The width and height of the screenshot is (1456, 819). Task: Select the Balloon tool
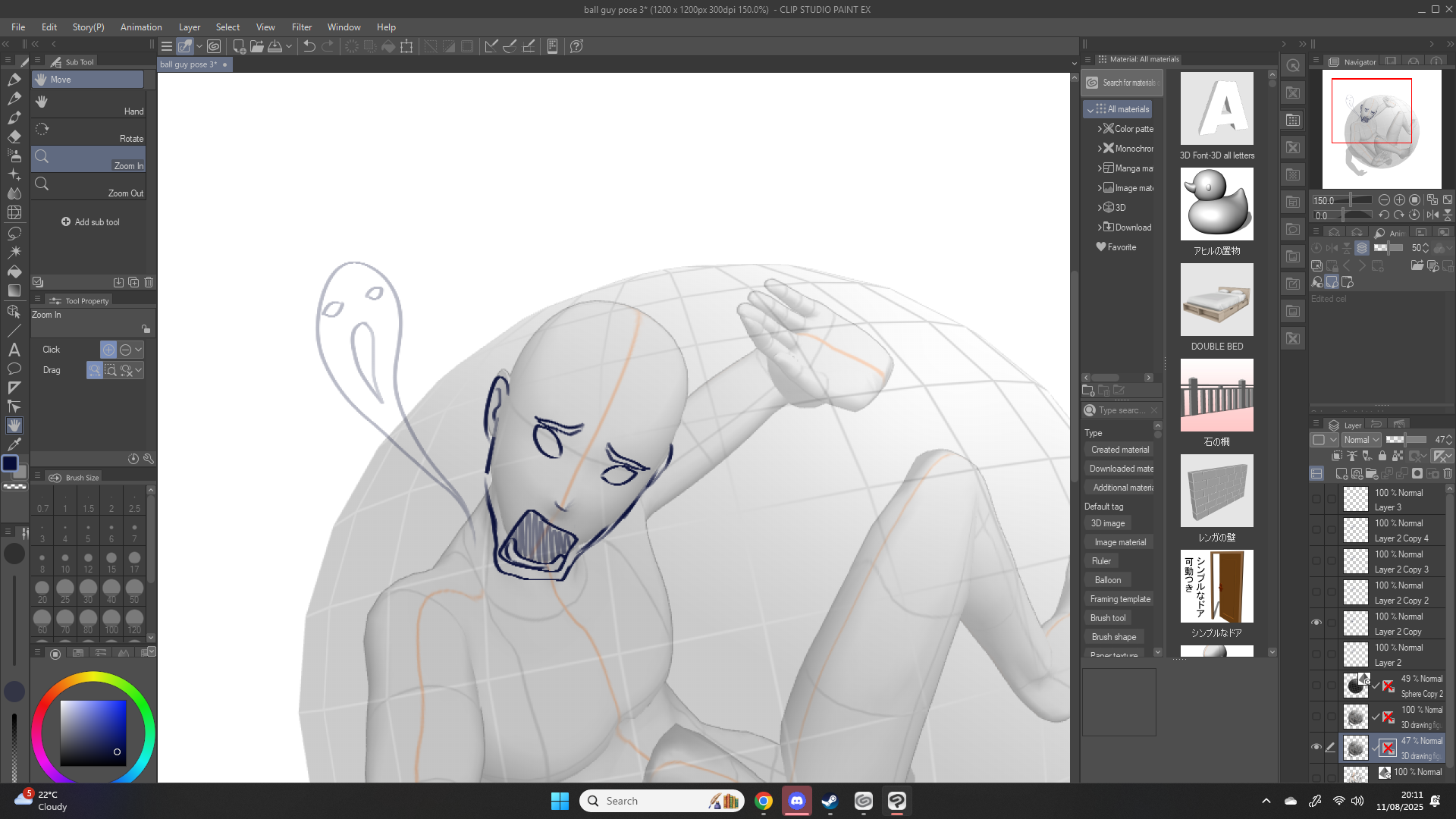pyautogui.click(x=14, y=369)
